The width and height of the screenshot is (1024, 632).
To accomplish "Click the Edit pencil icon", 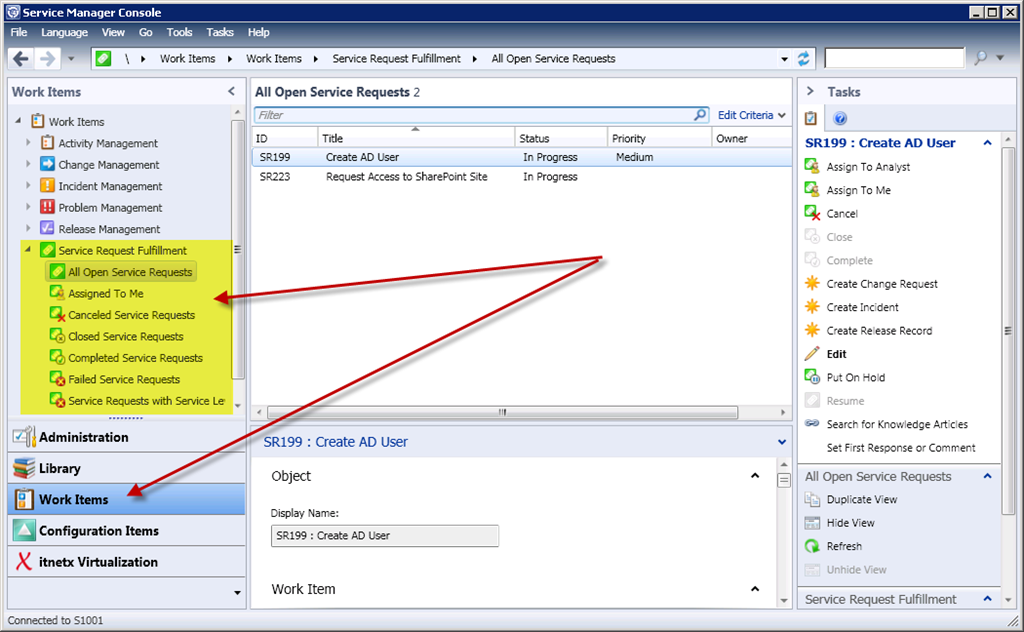I will point(812,354).
